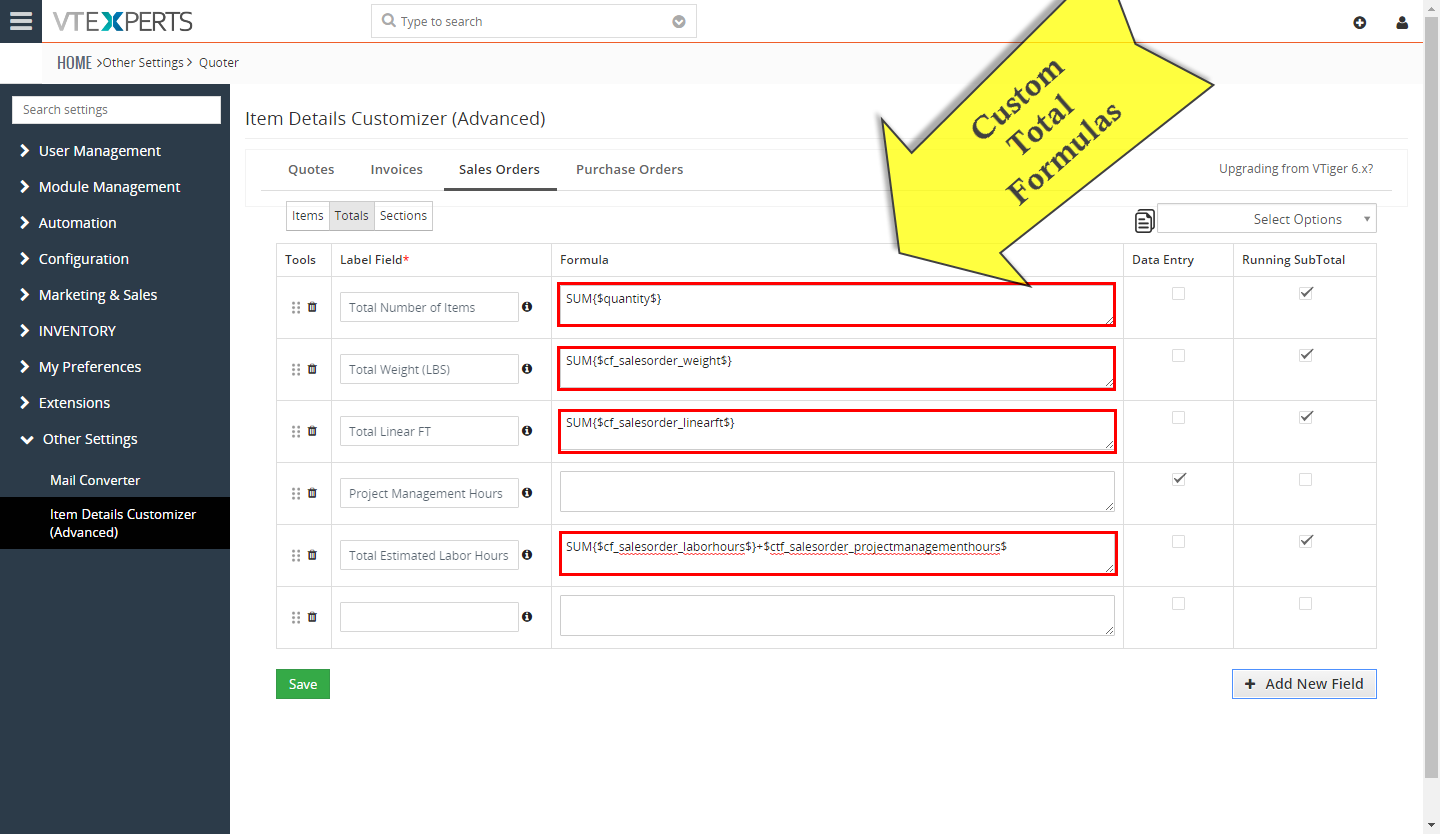
Task: Click info icon next to Total Number of Items
Action: 527,307
